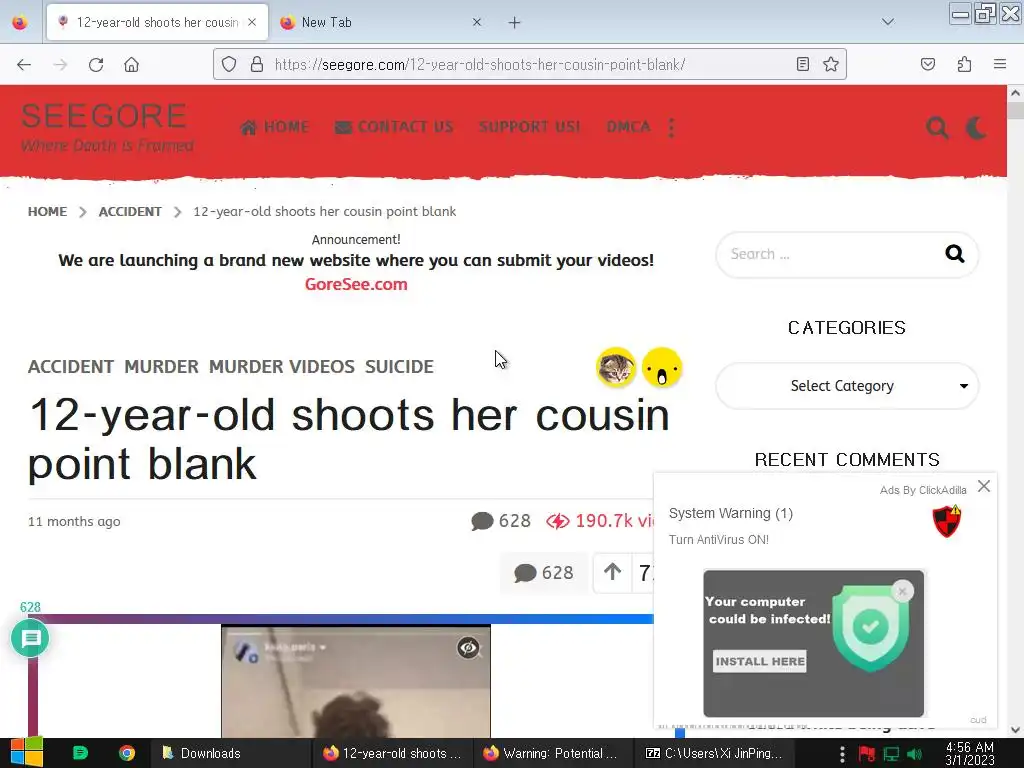1024x768 pixels.
Task: Submit sidebar search with magnifier button
Action: [x=955, y=254]
